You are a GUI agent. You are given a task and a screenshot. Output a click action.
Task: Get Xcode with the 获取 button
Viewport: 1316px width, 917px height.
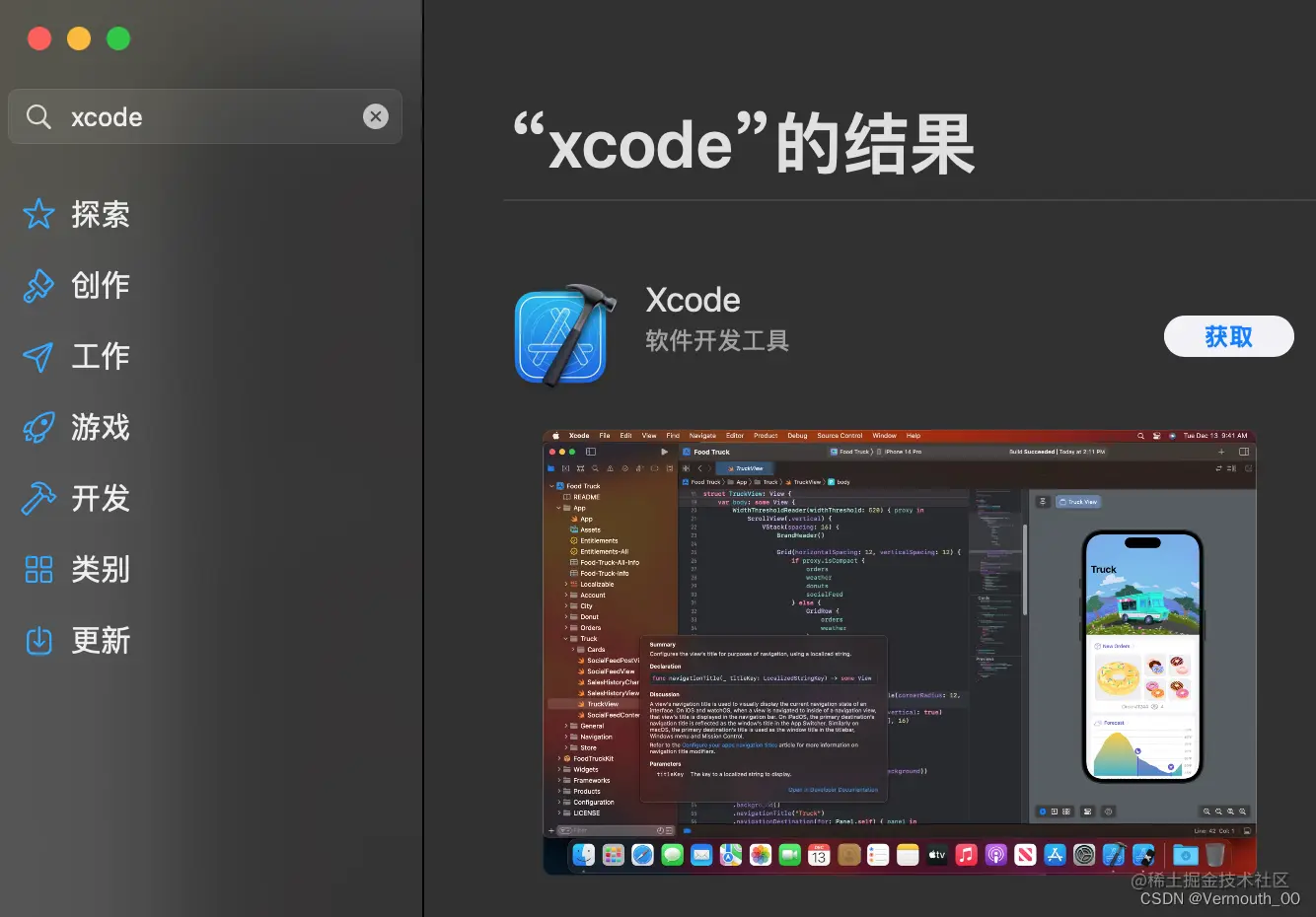click(x=1228, y=336)
